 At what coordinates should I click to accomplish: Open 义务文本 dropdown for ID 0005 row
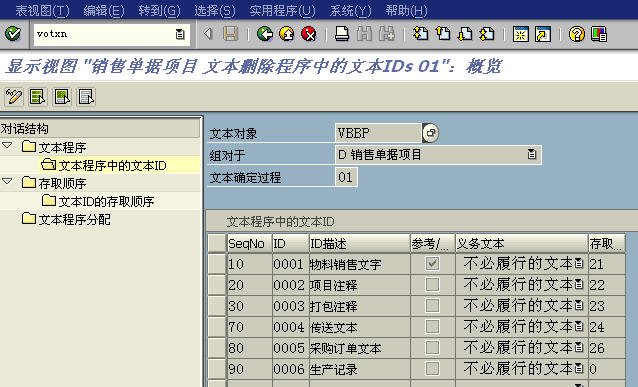tap(579, 348)
